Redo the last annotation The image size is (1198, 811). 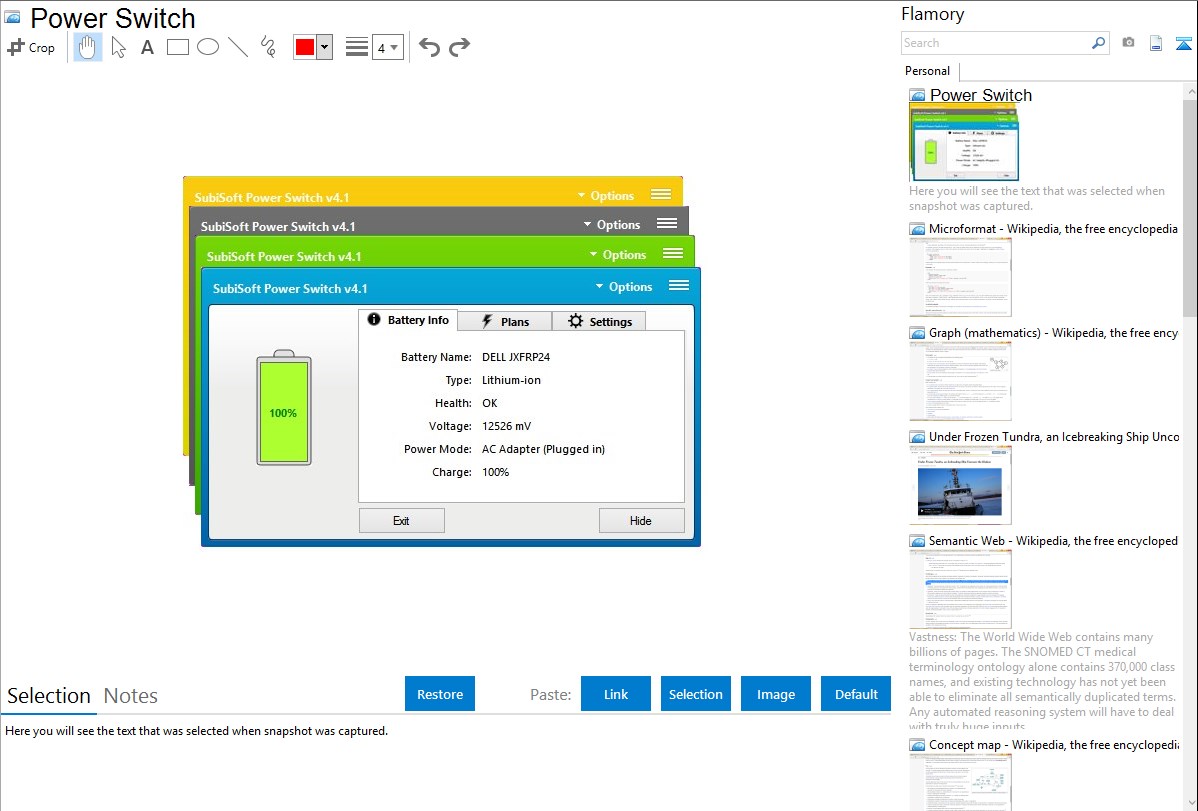tap(459, 47)
